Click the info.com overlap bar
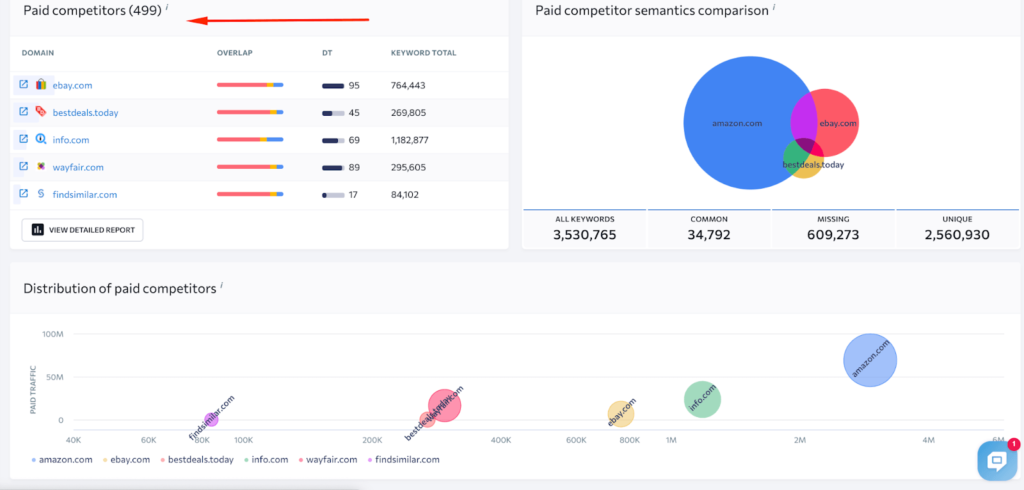This screenshot has height=490, width=1024. [x=250, y=140]
